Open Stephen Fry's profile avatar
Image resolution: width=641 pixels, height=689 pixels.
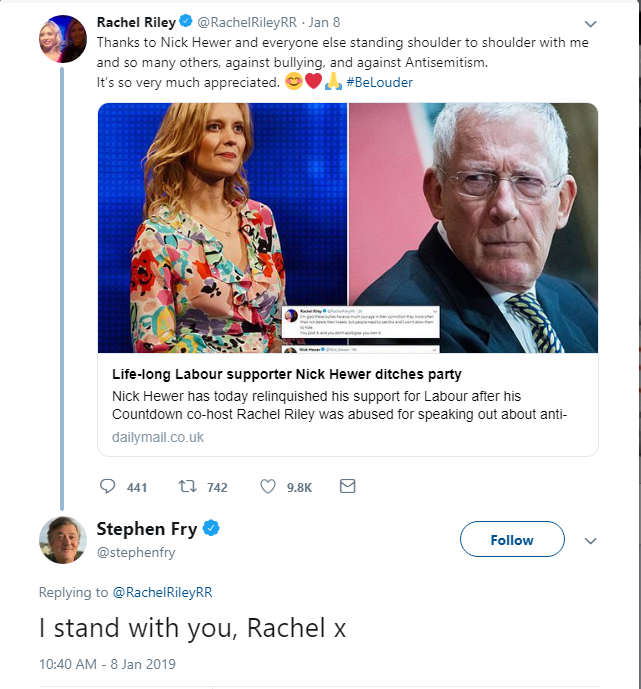pos(62,540)
